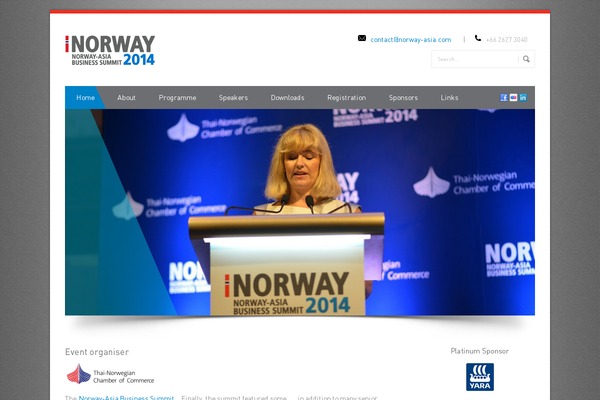Click the Thai-Norwegian Chamber of Commerce logo
Screen dimensions: 600x400
(111, 374)
